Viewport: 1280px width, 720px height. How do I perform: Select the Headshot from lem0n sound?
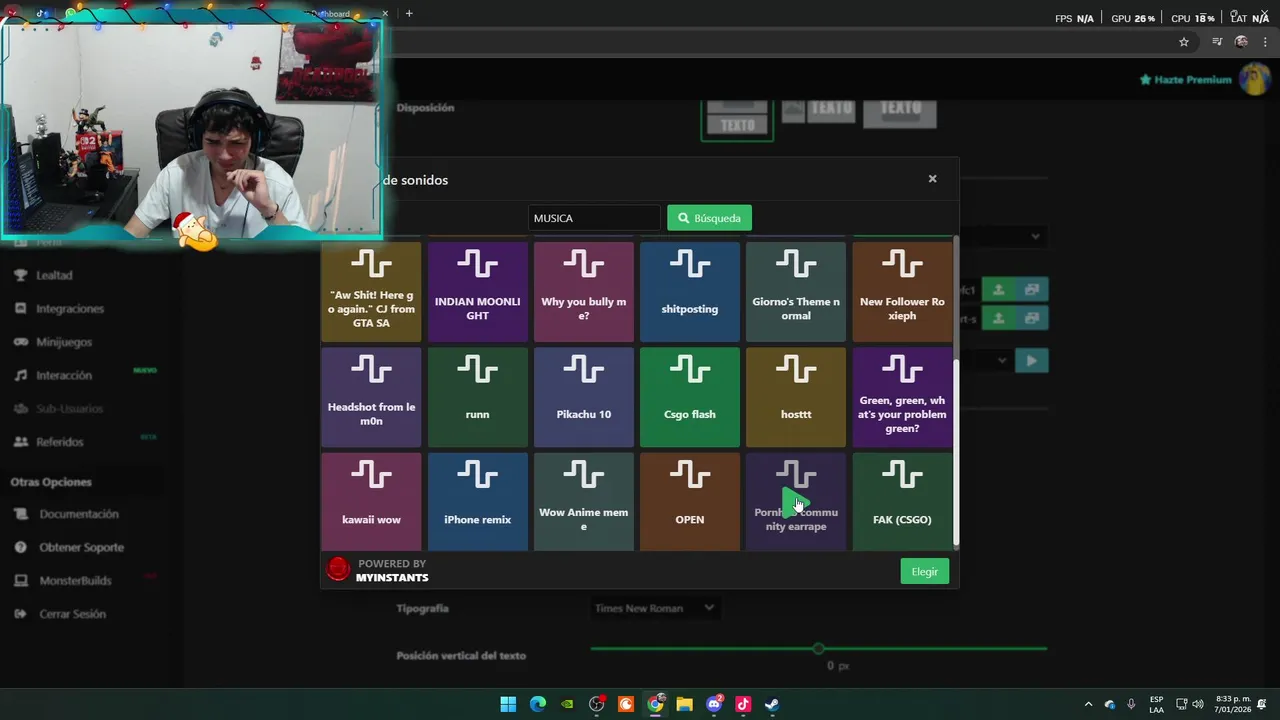tap(371, 397)
